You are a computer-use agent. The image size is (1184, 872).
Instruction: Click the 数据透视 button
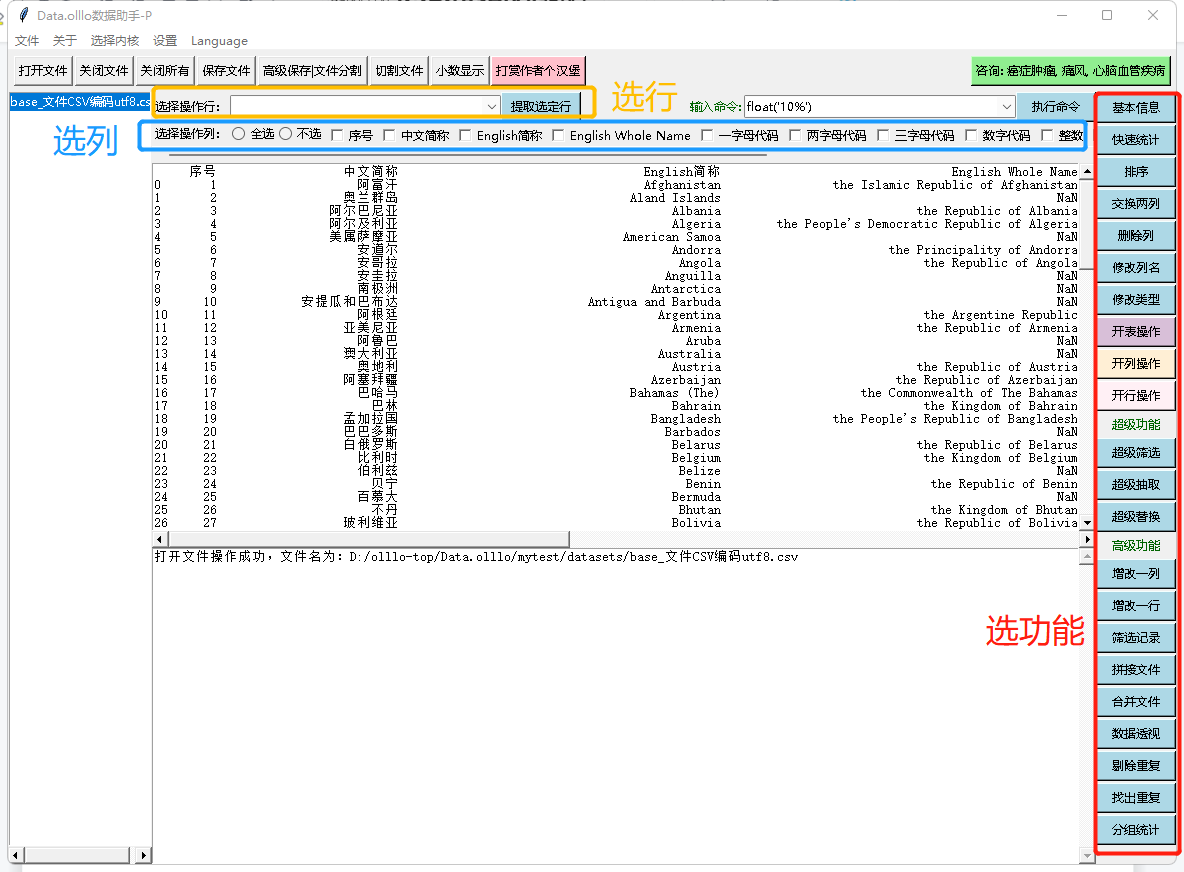(1136, 733)
